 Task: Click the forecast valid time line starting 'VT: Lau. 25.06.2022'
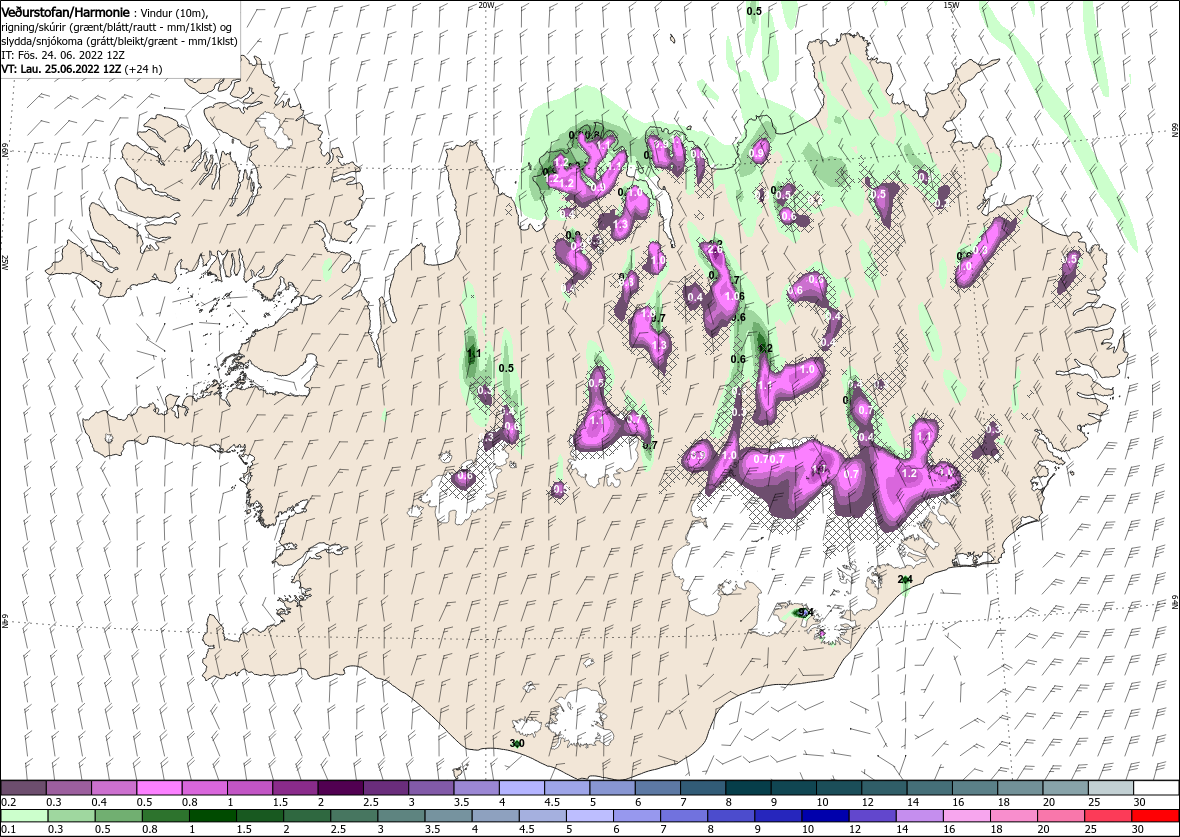click(x=82, y=68)
